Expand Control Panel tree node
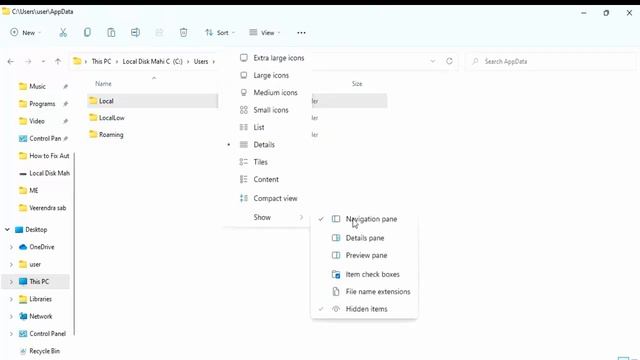Screen dimensions: 640x360 (x=11, y=334)
